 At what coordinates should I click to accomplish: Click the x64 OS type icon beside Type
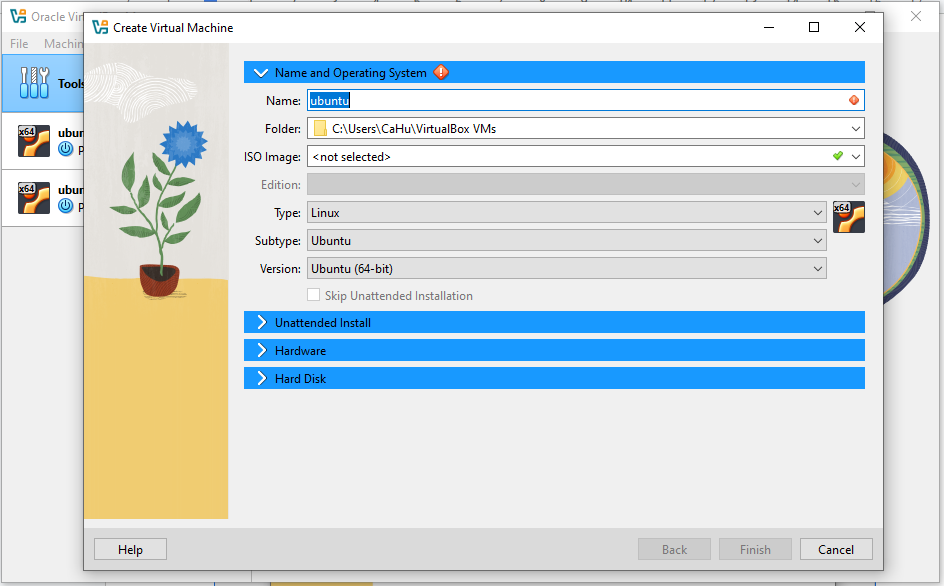point(848,217)
